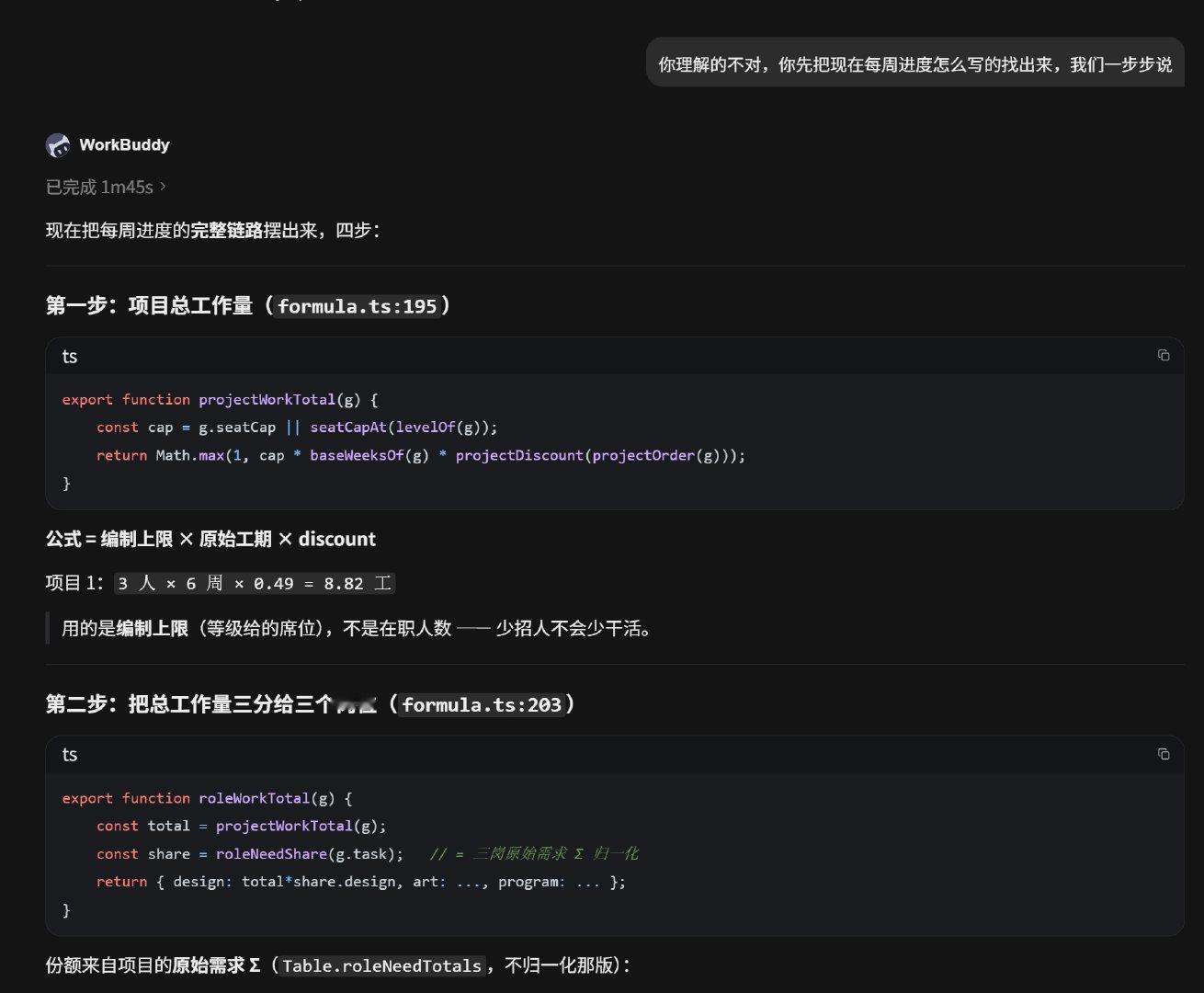Screen dimensions: 1204x993
Task: Click the code line "export function projectWorkTotal(g) {"
Action: click(221, 400)
